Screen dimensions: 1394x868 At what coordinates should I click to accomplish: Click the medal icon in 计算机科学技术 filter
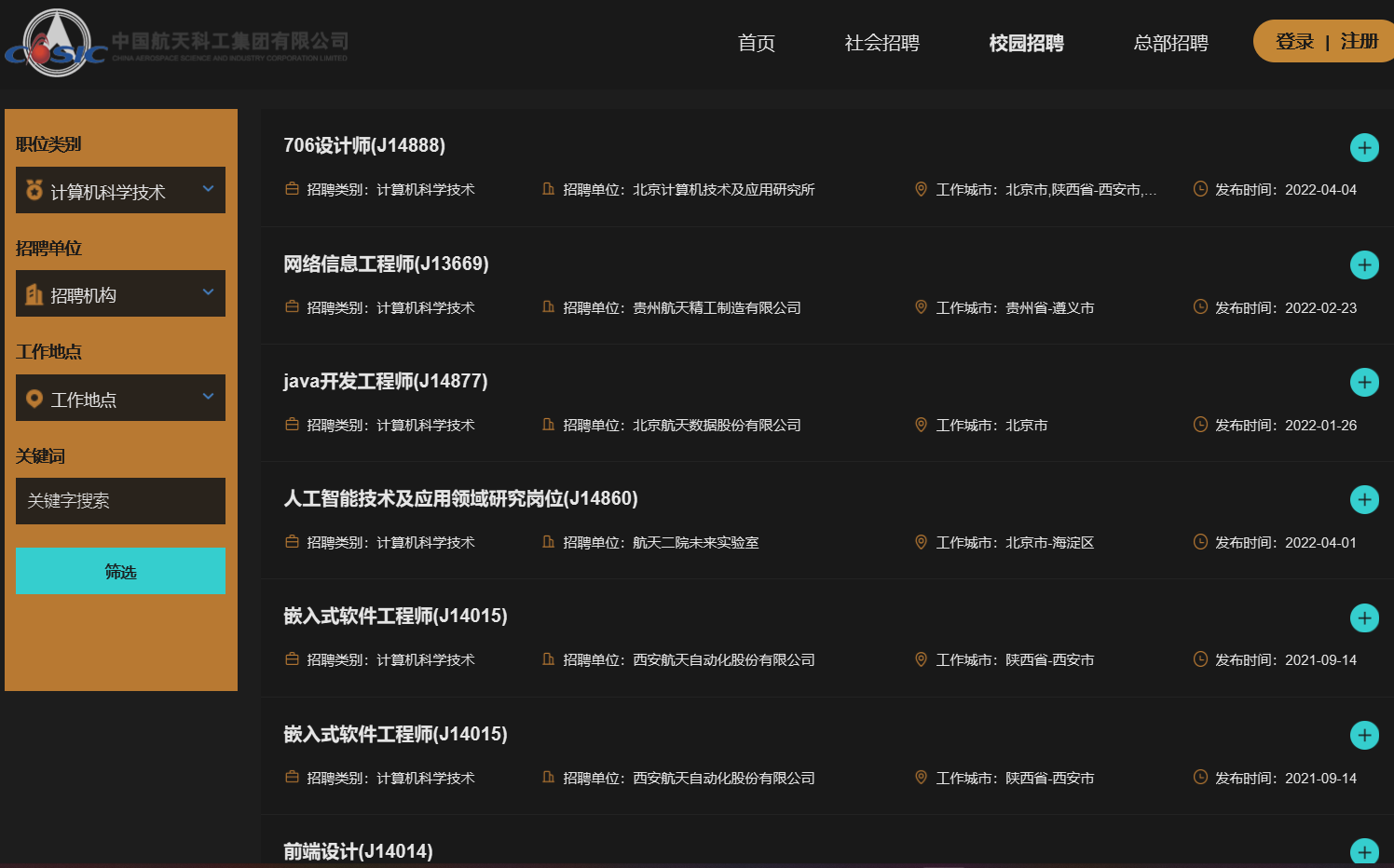pyautogui.click(x=34, y=190)
